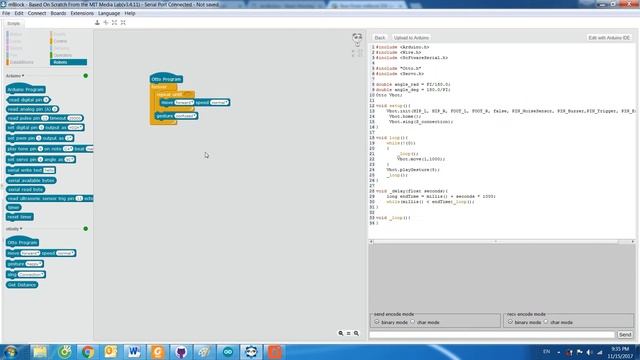This screenshot has width=640, height=360.
Task: Open the Extensions menu
Action: coord(82,13)
